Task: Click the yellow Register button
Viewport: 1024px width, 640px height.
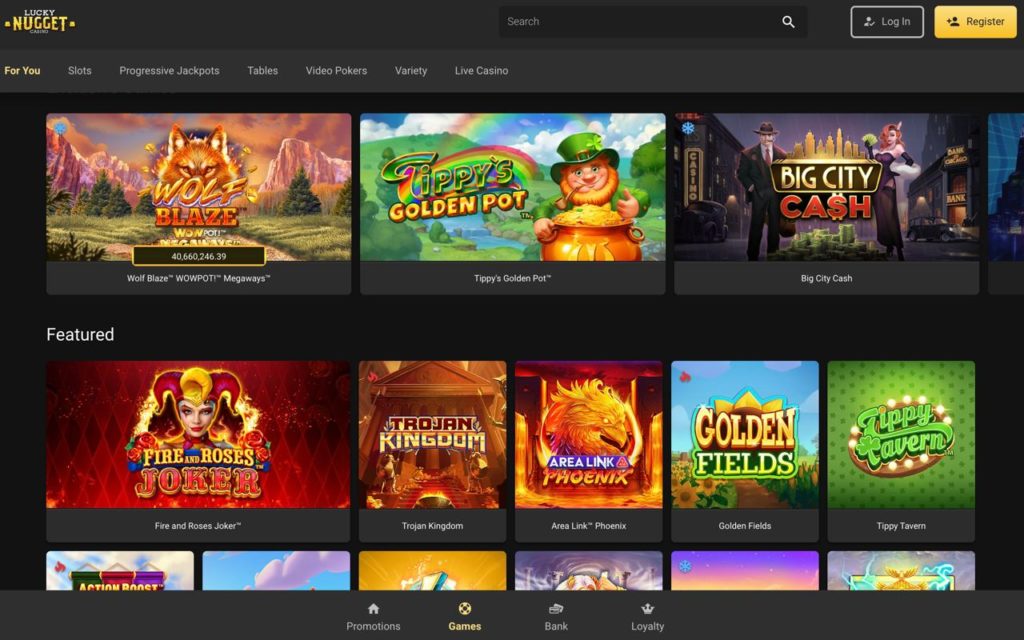Action: click(975, 22)
